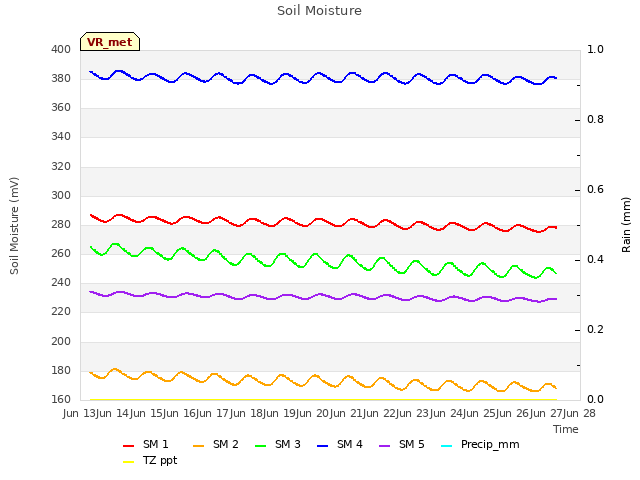Click the blue SM 4 legend swatch

(x=323, y=446)
